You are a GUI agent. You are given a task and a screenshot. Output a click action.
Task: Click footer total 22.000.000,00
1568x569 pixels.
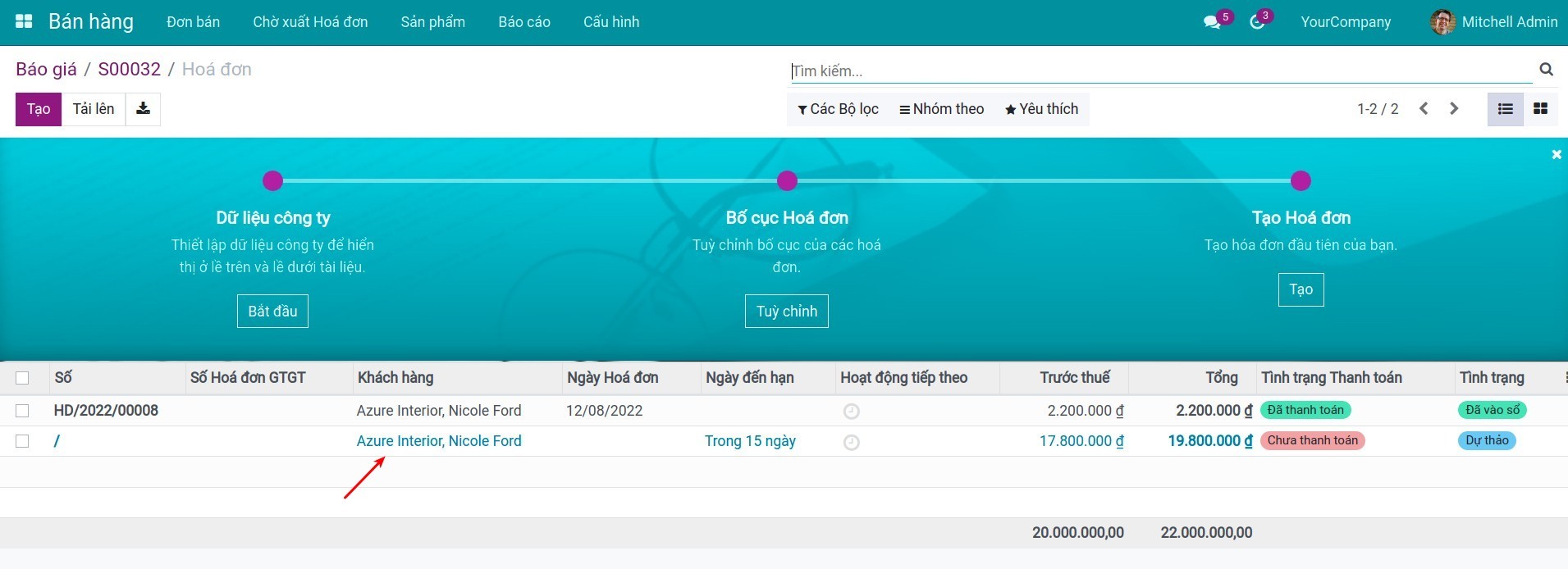[x=1206, y=533]
